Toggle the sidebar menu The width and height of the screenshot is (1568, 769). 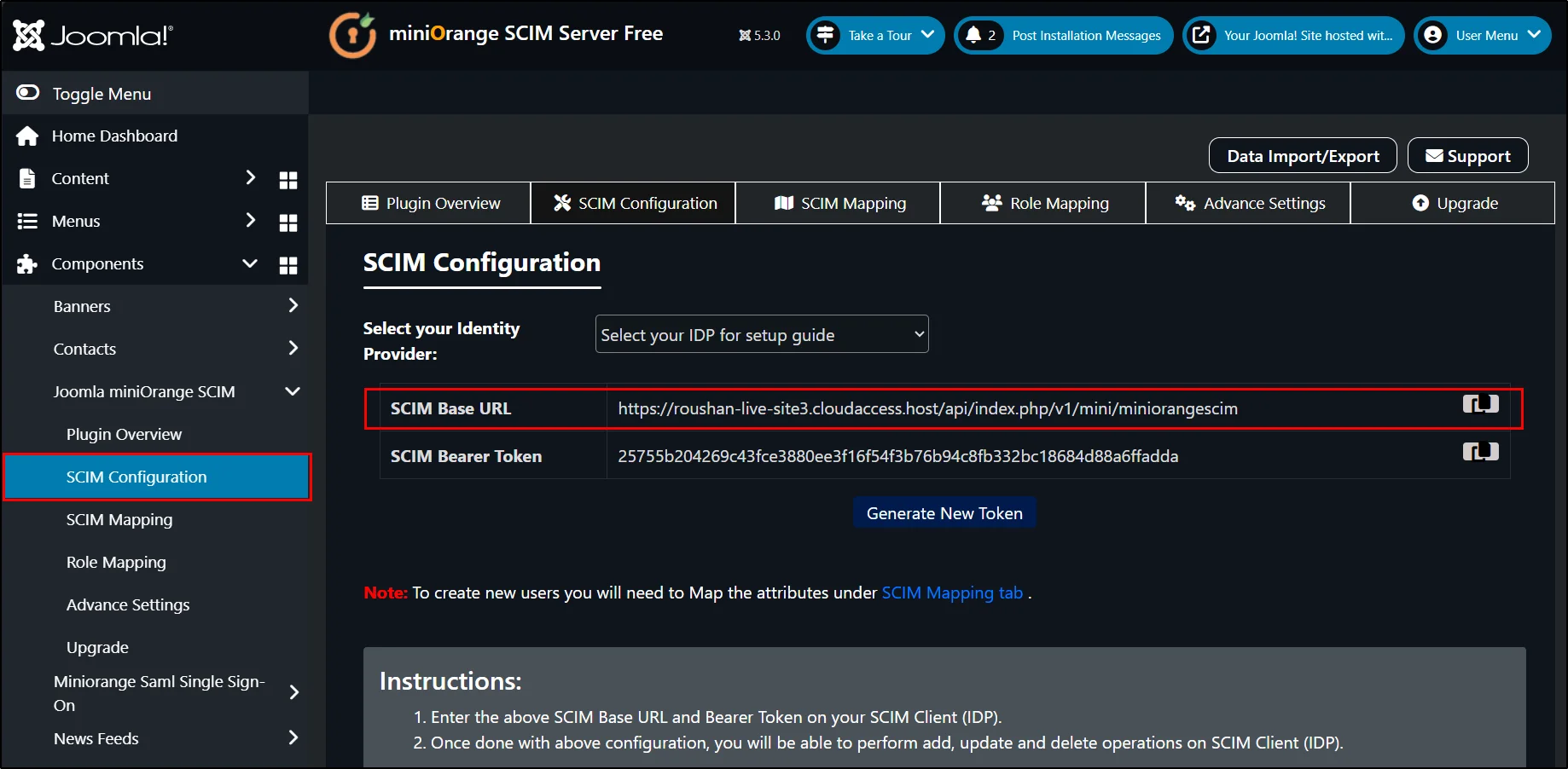[x=155, y=94]
